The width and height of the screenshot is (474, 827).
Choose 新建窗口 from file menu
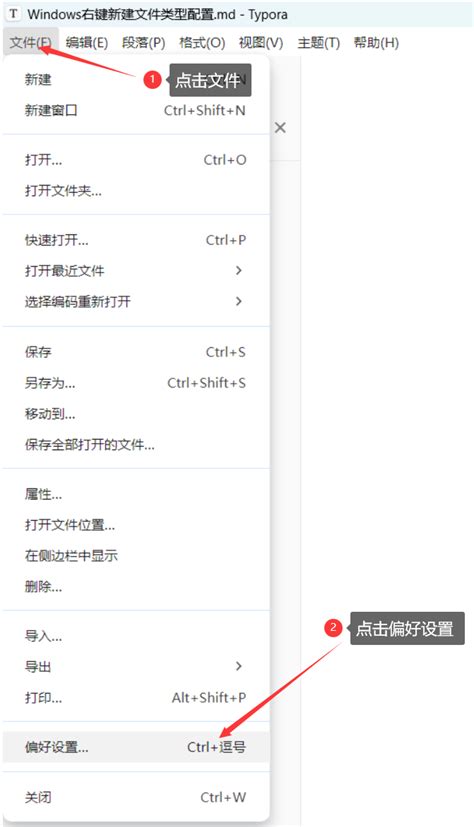coord(136,110)
